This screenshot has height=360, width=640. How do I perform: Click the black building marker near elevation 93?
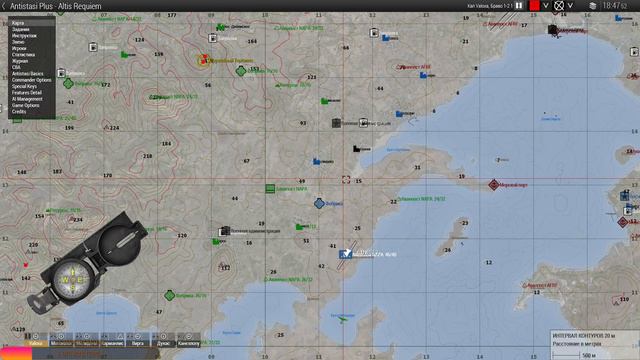pos(336,123)
